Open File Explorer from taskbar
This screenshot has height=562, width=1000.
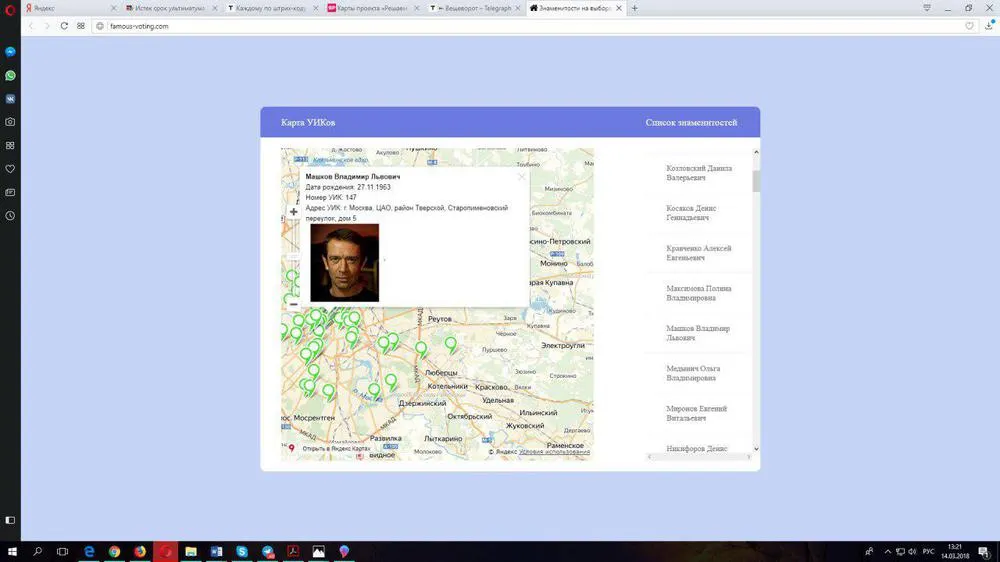tap(191, 551)
